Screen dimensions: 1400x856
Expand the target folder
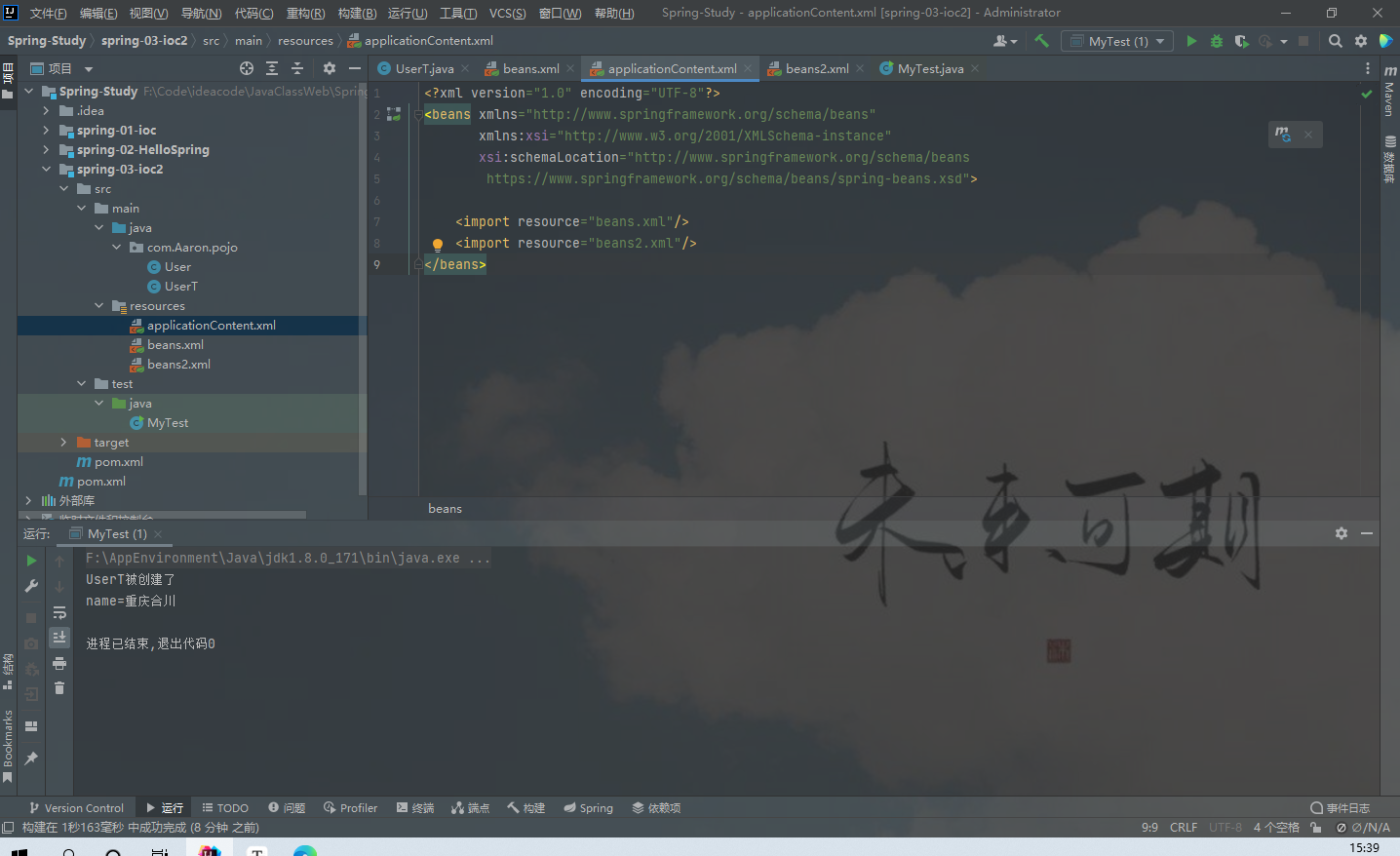(63, 443)
